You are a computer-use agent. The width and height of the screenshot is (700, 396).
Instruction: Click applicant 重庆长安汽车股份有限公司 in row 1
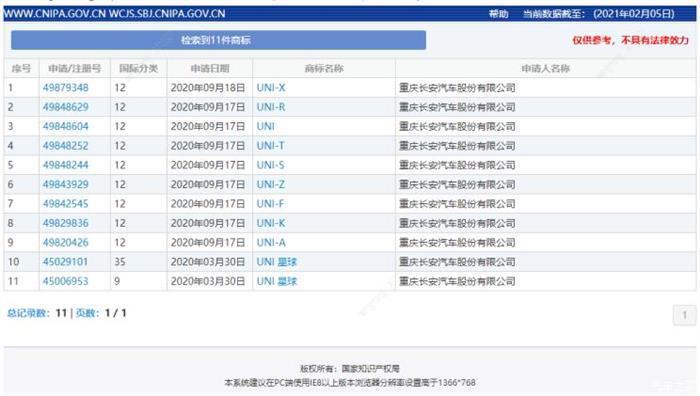click(457, 88)
